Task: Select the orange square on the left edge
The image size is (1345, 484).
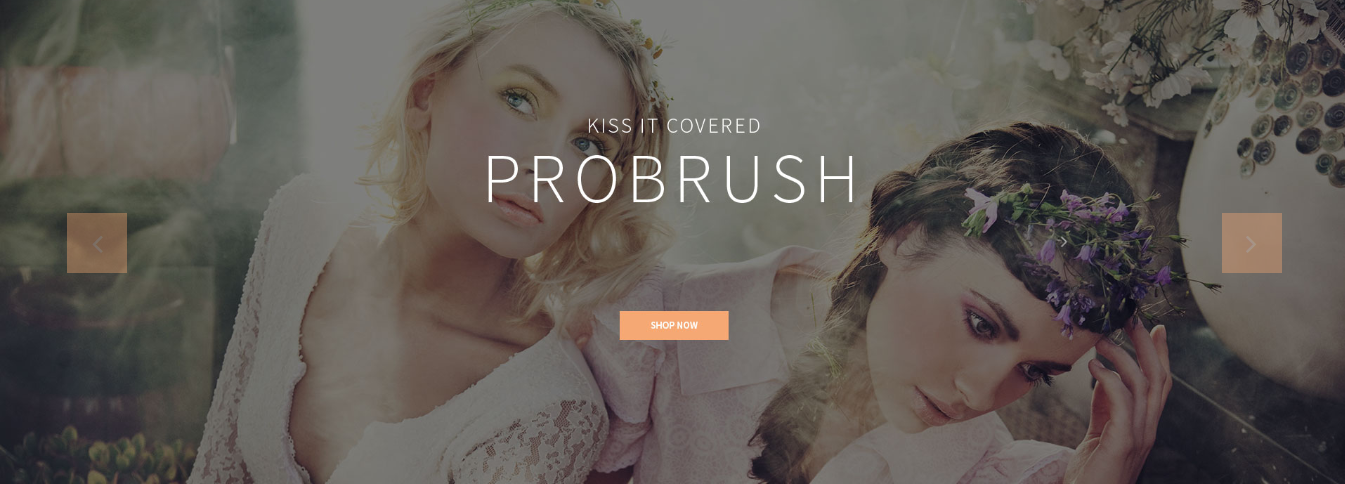Action: click(97, 243)
